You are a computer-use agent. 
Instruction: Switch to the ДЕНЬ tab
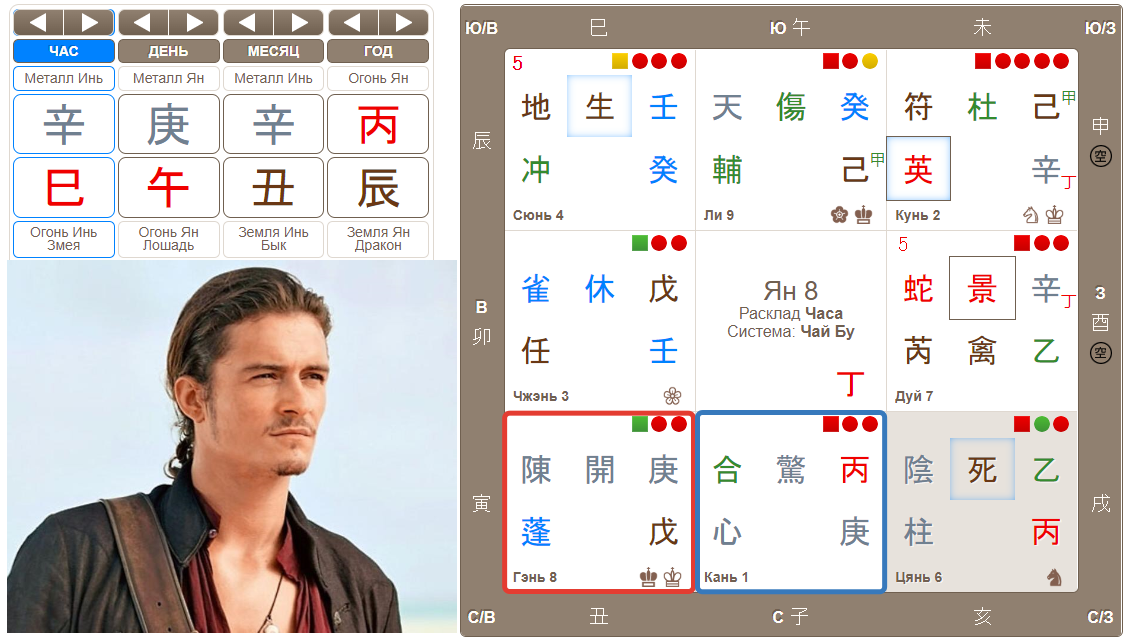(168, 51)
